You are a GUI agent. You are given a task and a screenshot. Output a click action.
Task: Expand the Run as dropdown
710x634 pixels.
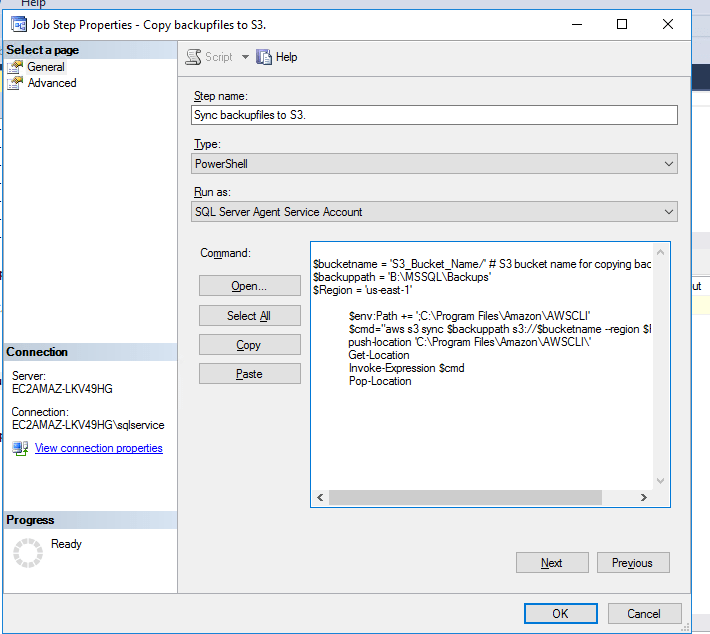point(668,212)
